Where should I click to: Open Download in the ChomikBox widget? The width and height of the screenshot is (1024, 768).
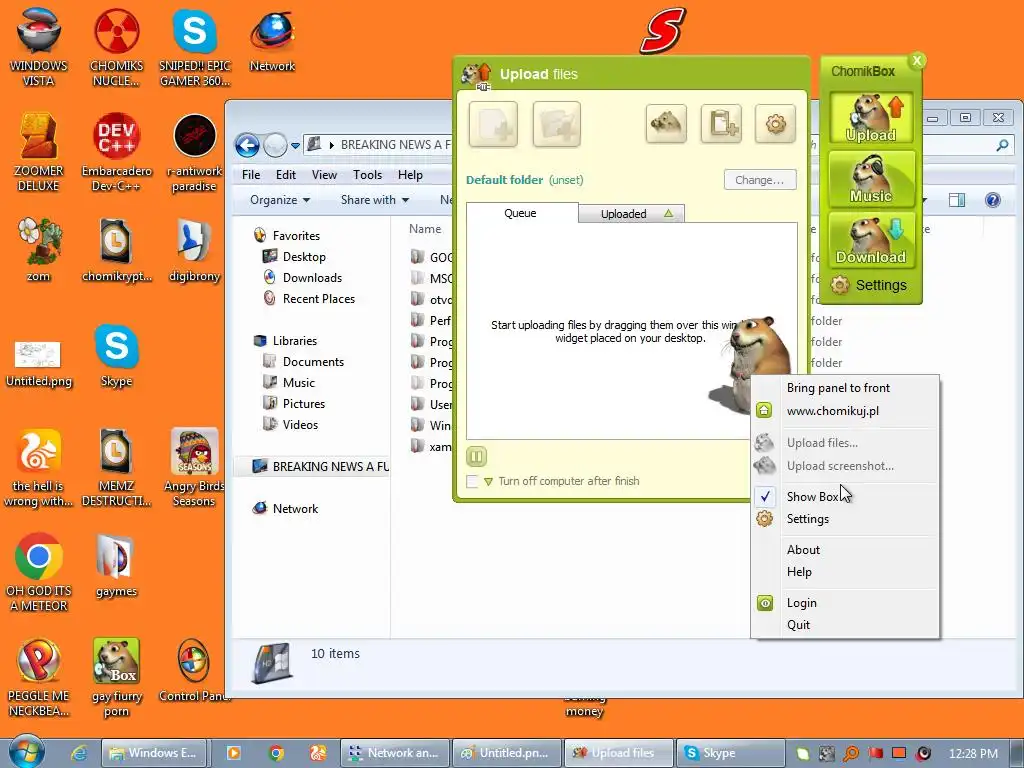coord(871,240)
